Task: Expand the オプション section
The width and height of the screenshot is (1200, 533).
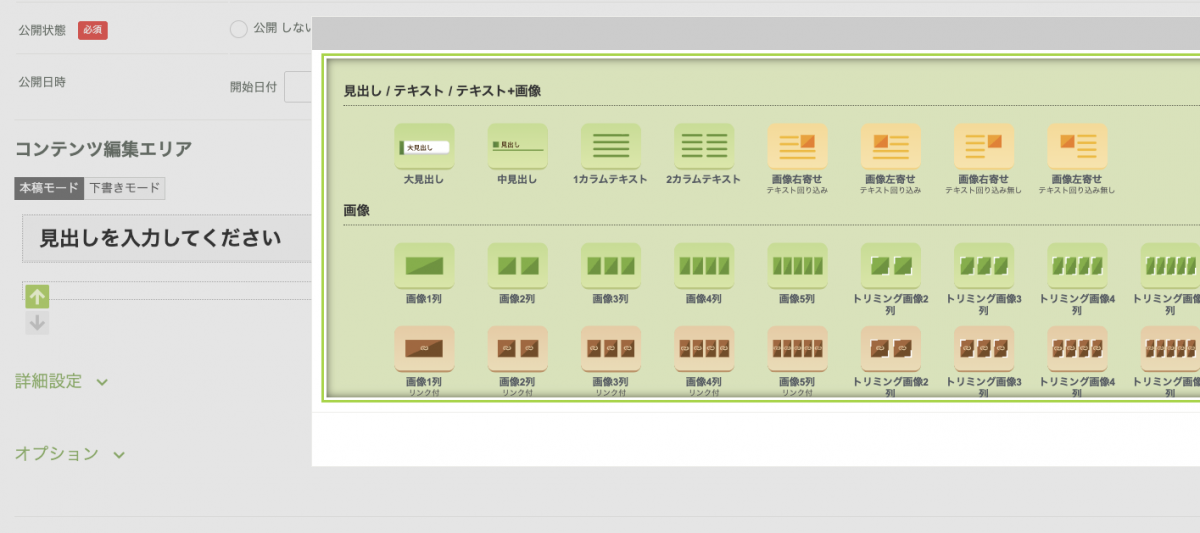Action: click(x=70, y=454)
